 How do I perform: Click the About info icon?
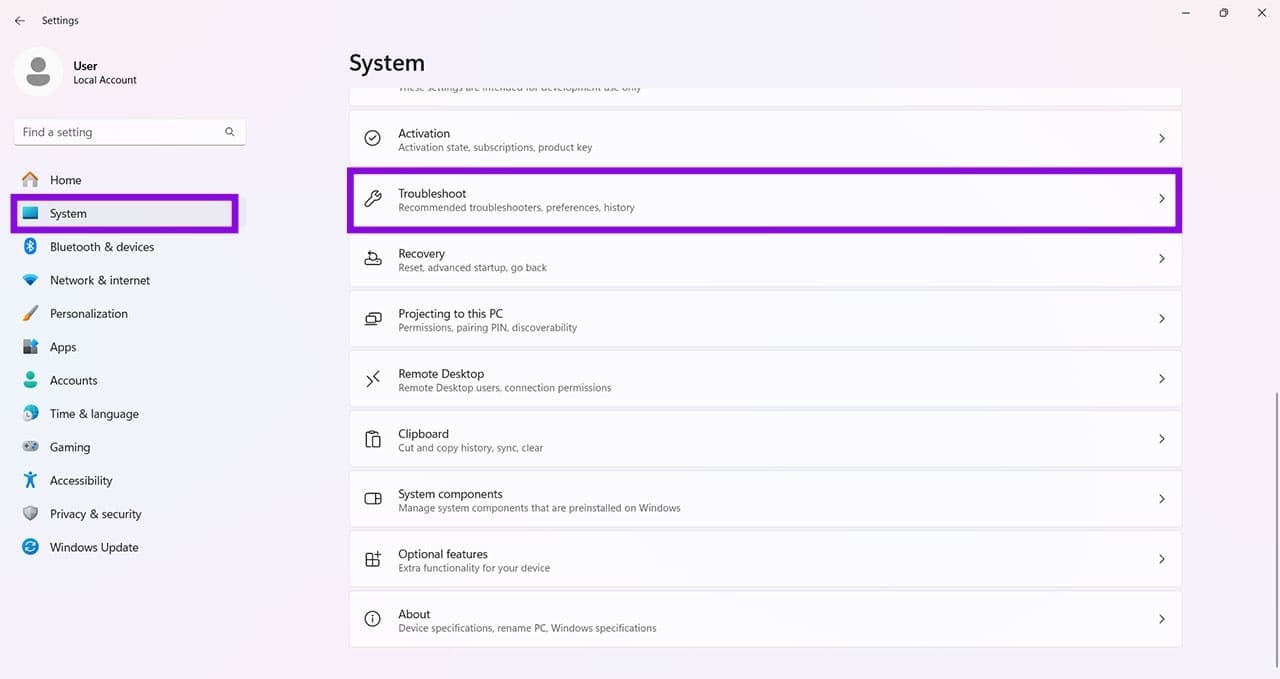pos(373,619)
